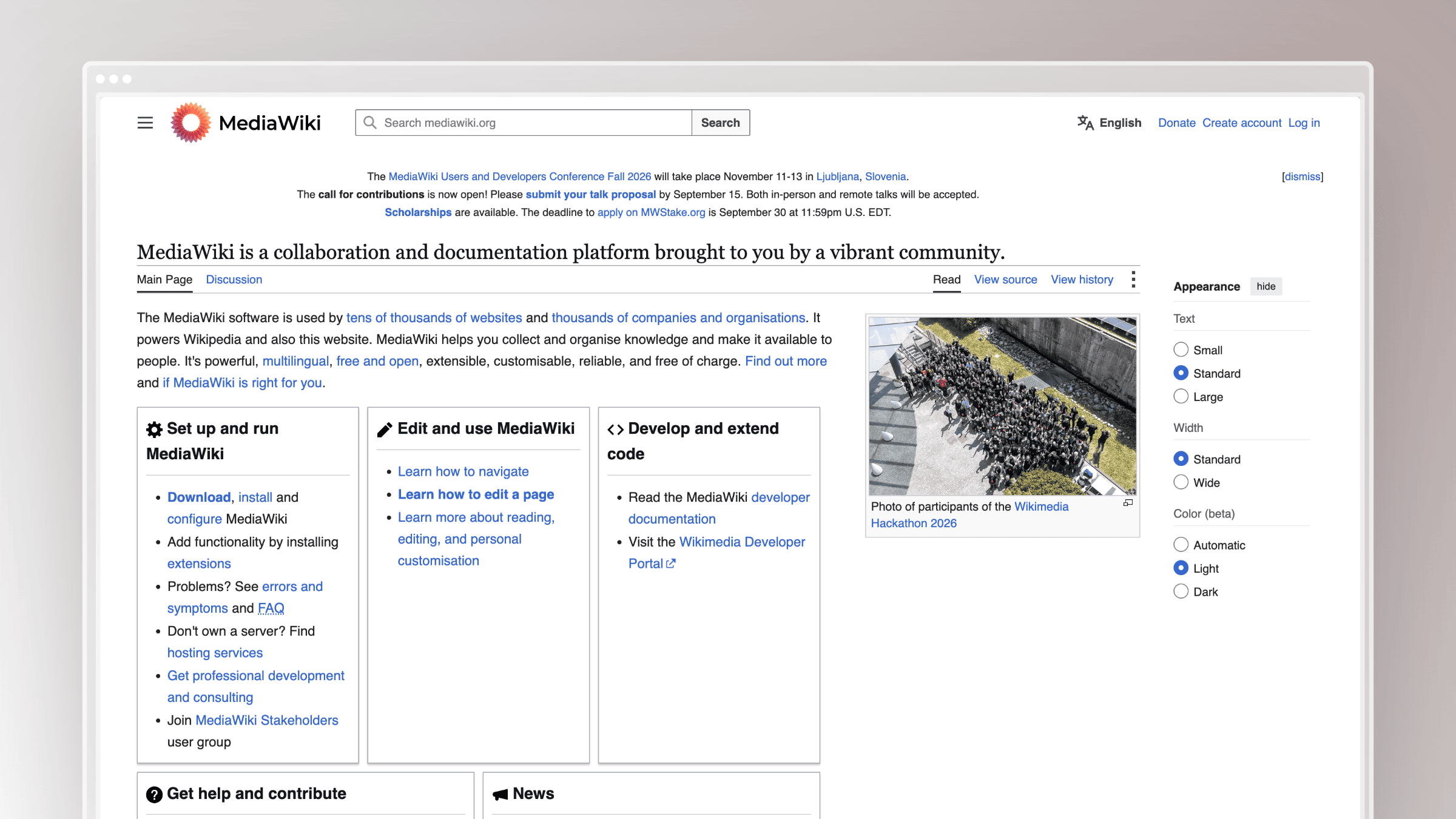
Task: Select Standard width option
Action: [x=1181, y=459]
